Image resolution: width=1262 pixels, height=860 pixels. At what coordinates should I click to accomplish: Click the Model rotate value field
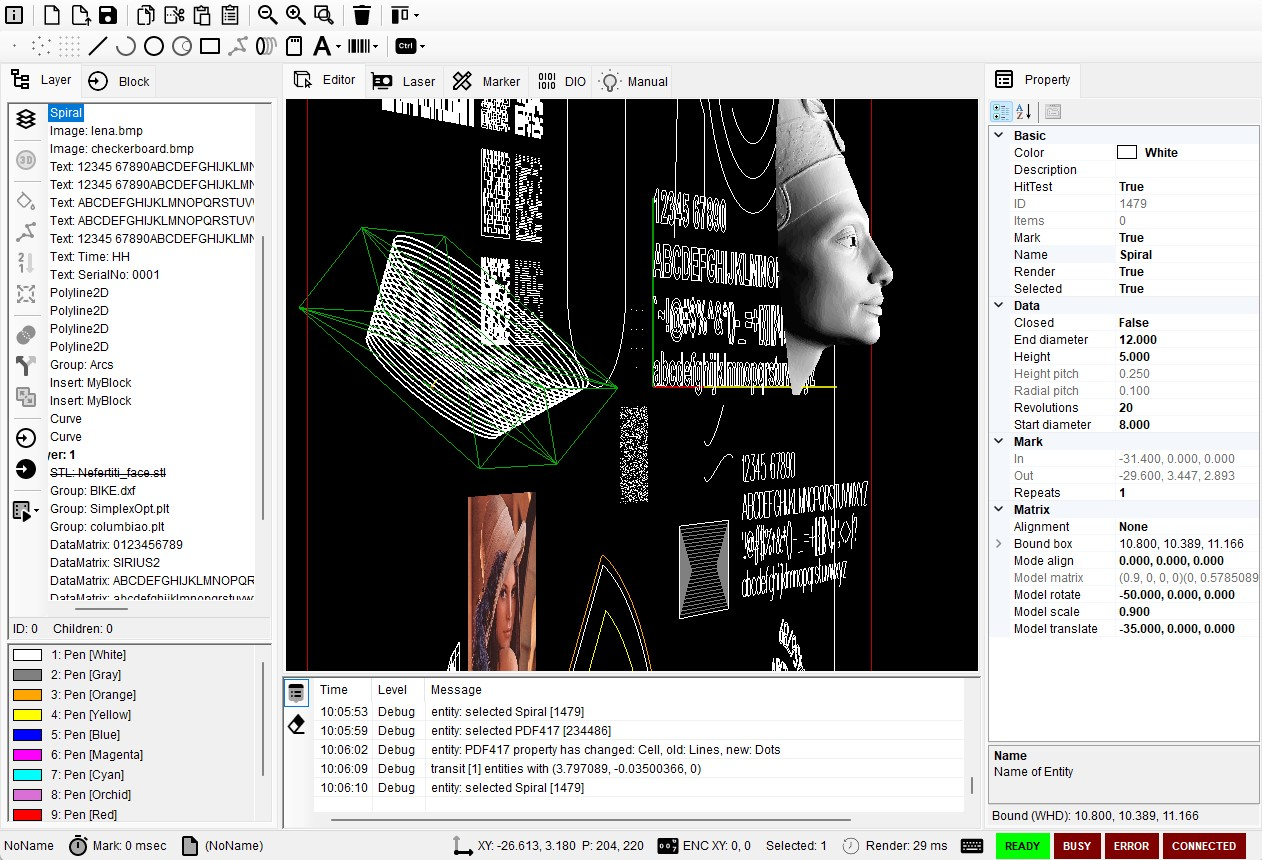[x=1186, y=595]
